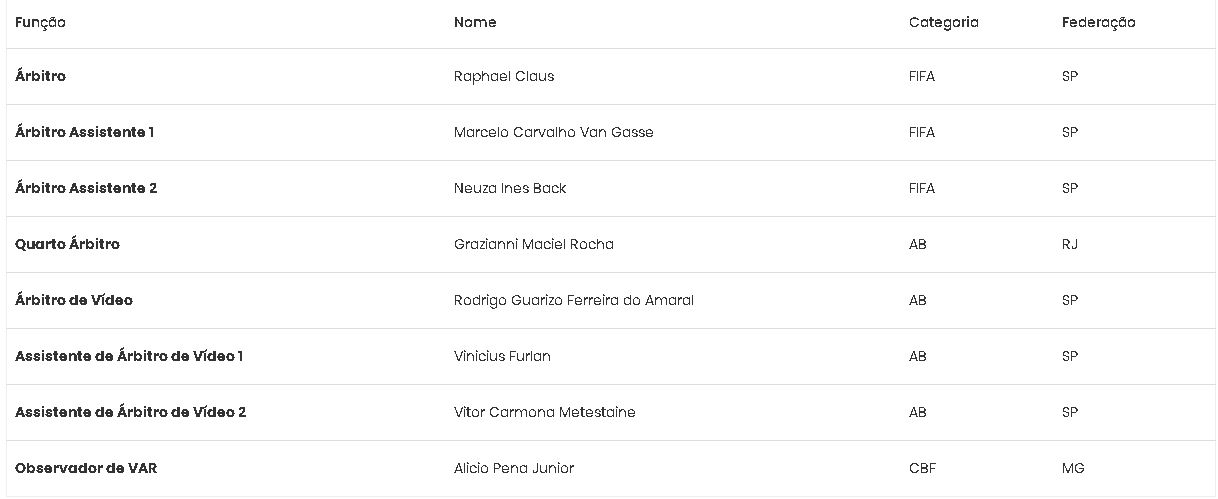
Task: Click the Árbitro Assistente 2 label
Action: click(86, 188)
